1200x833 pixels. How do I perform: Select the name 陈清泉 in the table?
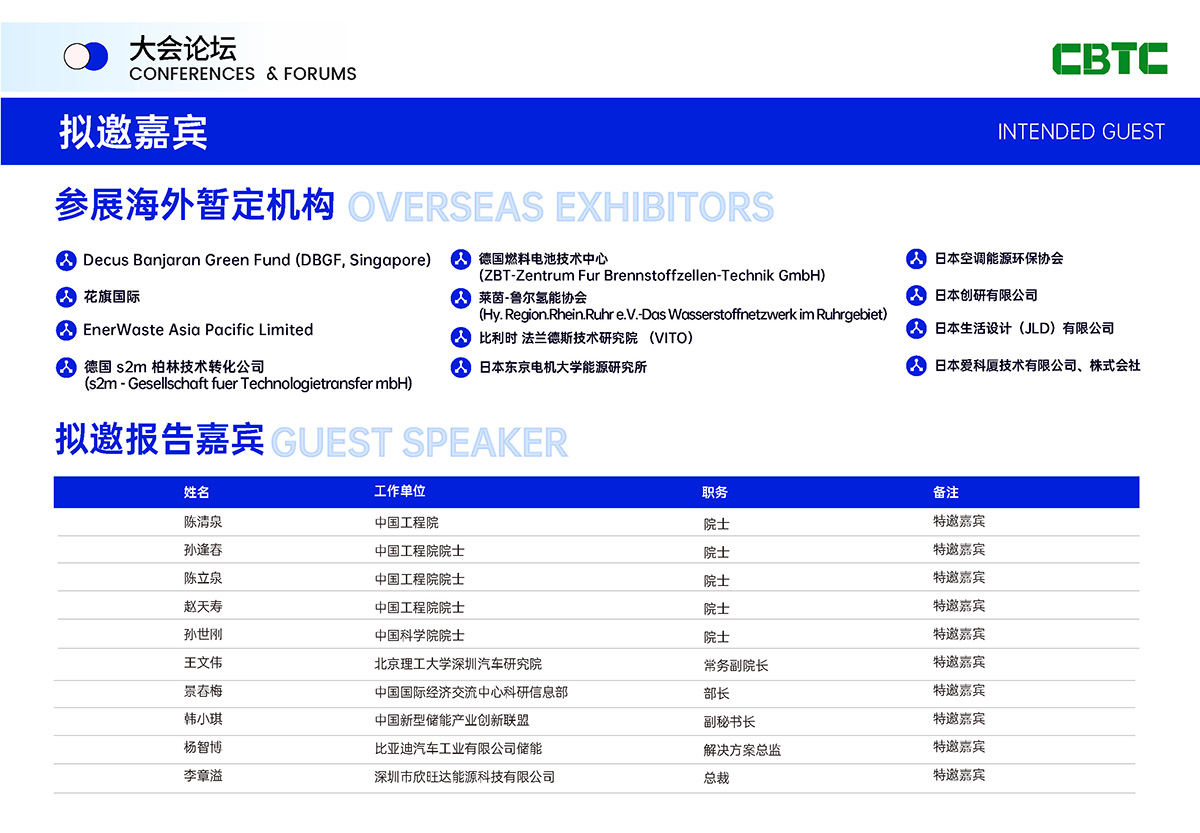pos(203,522)
